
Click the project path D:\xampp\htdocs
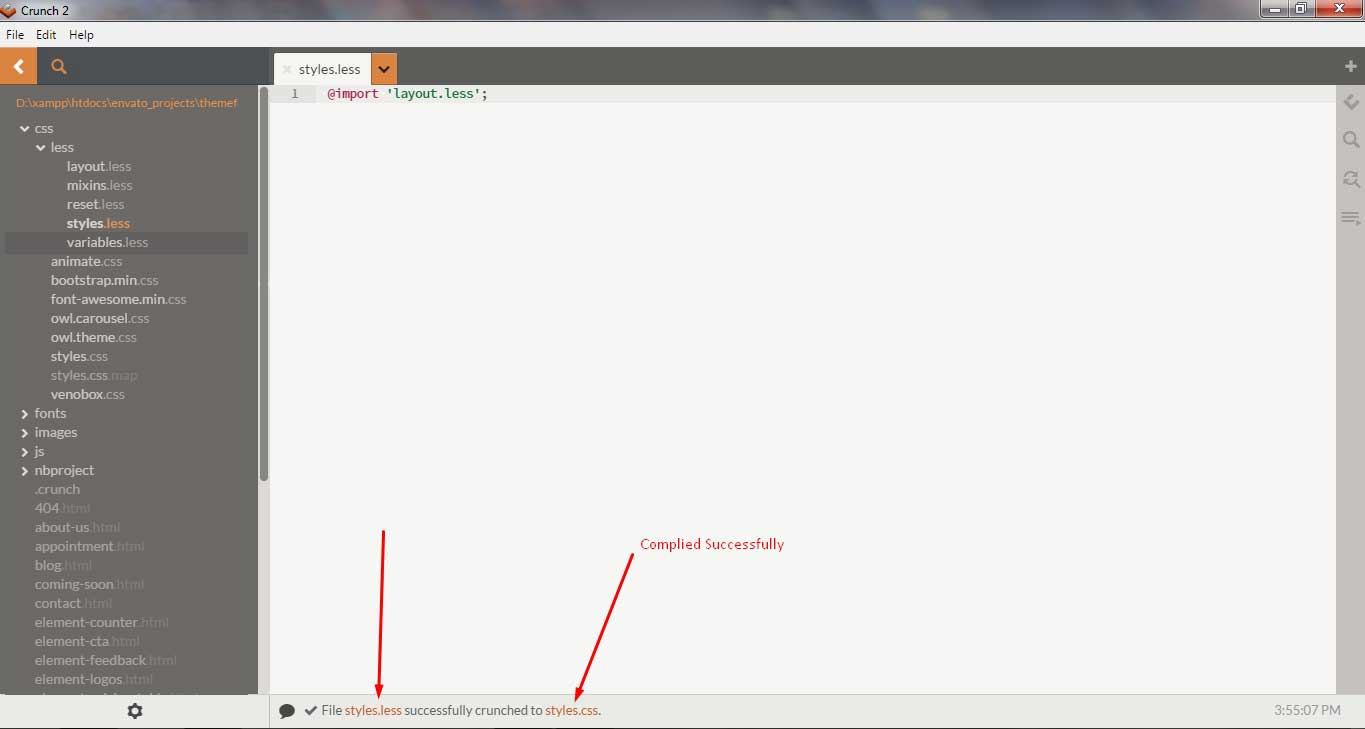point(127,102)
